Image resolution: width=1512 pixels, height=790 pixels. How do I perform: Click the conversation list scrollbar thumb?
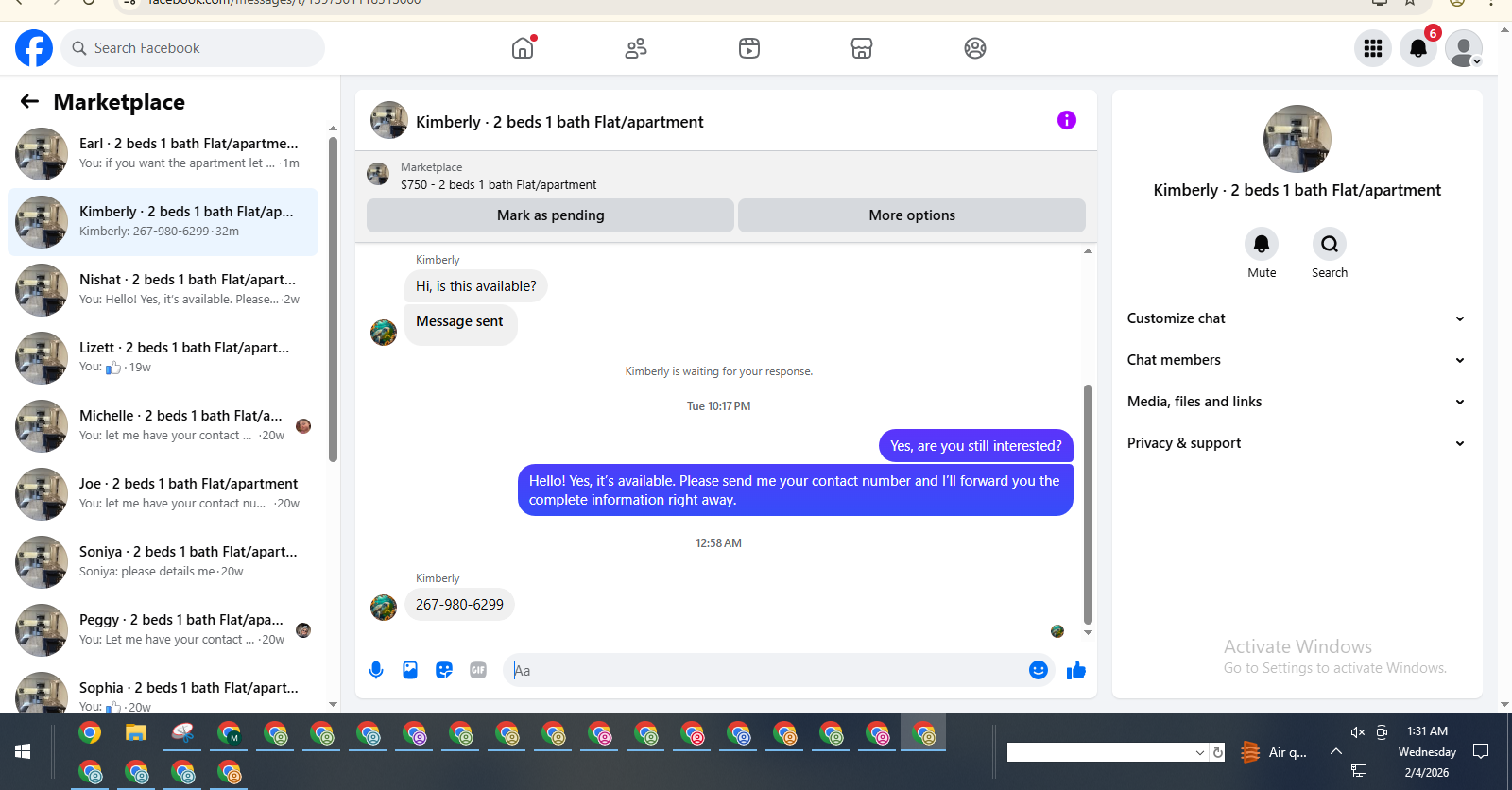coord(333,300)
